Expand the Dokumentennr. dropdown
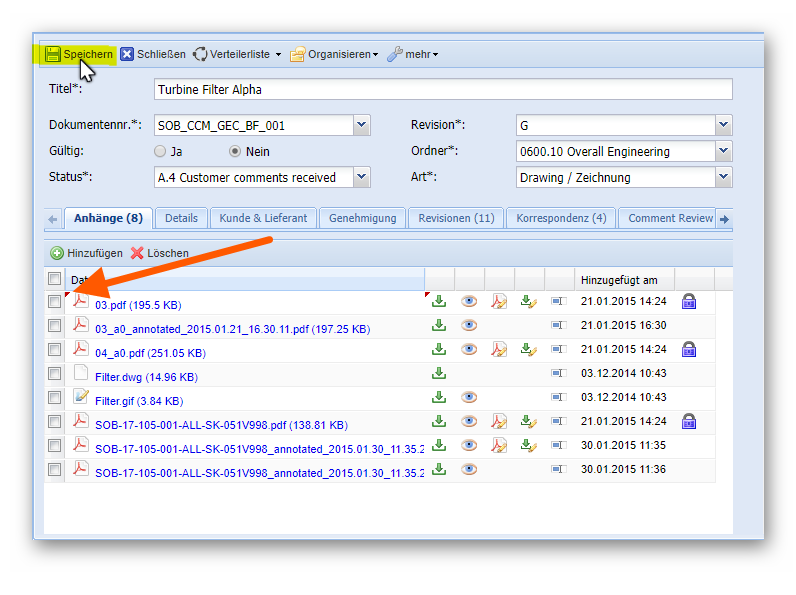This screenshot has height=595, width=796. 361,125
